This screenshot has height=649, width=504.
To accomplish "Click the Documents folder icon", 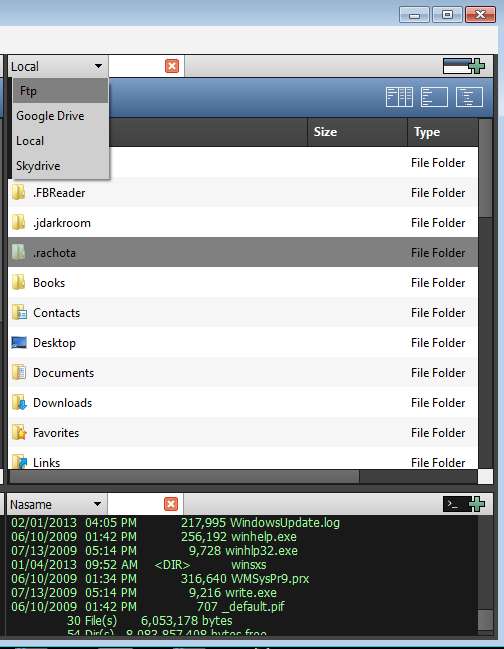I will 19,373.
